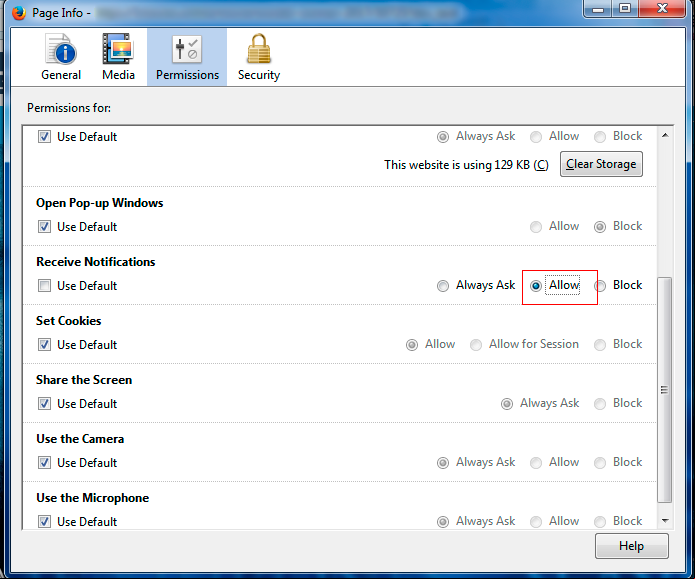695x579 pixels.
Task: Close the Page Info window
Action: point(663,9)
